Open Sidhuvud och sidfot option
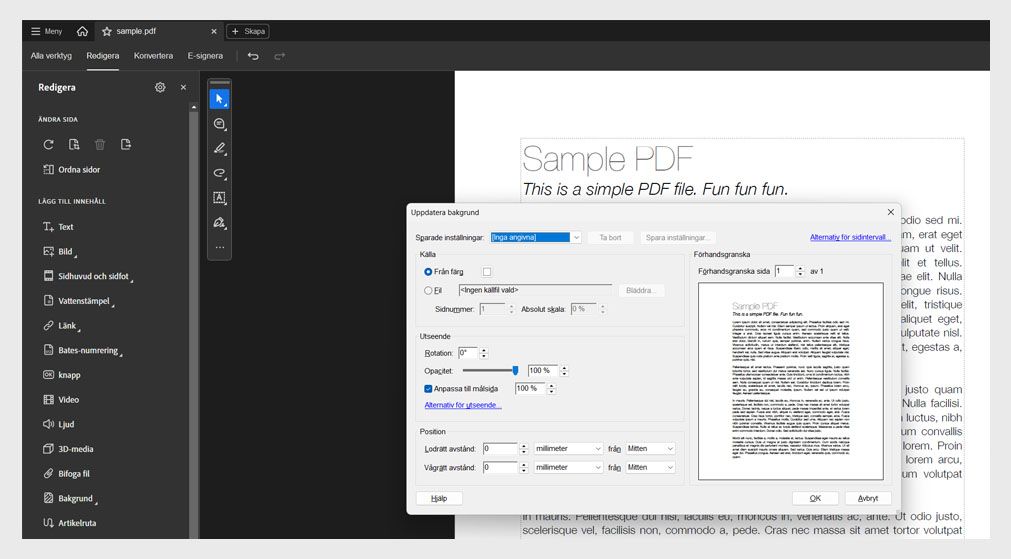This screenshot has width=1011, height=559. click(x=87, y=276)
